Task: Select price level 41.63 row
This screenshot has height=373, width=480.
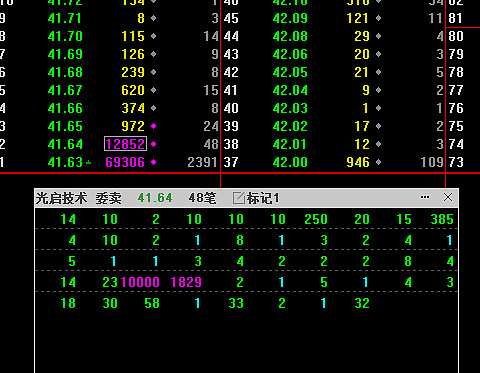Action: [110, 162]
